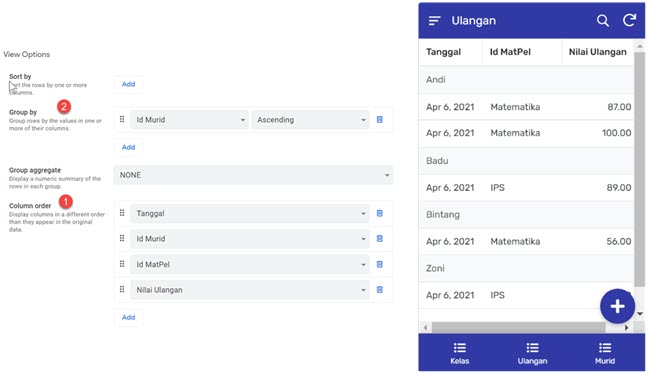Remove the Tanggal column order entry

(380, 213)
